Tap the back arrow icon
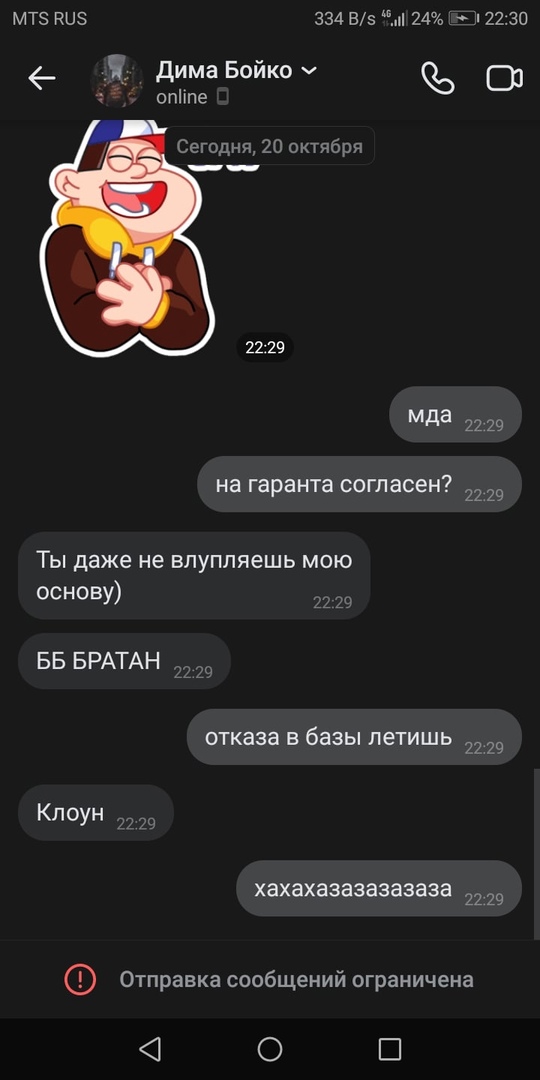The height and width of the screenshot is (1080, 540). point(41,79)
